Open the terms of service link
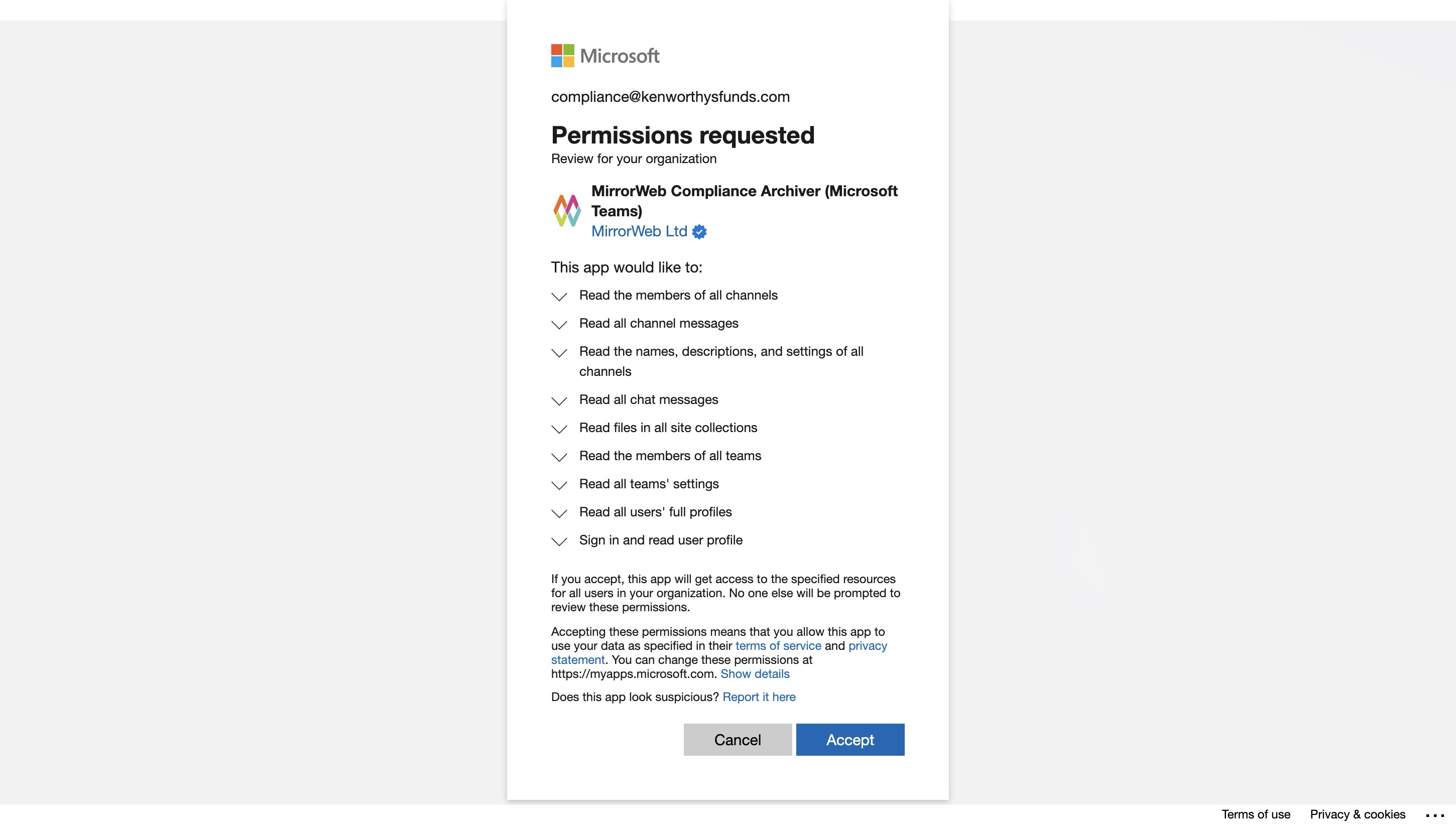 (x=778, y=646)
